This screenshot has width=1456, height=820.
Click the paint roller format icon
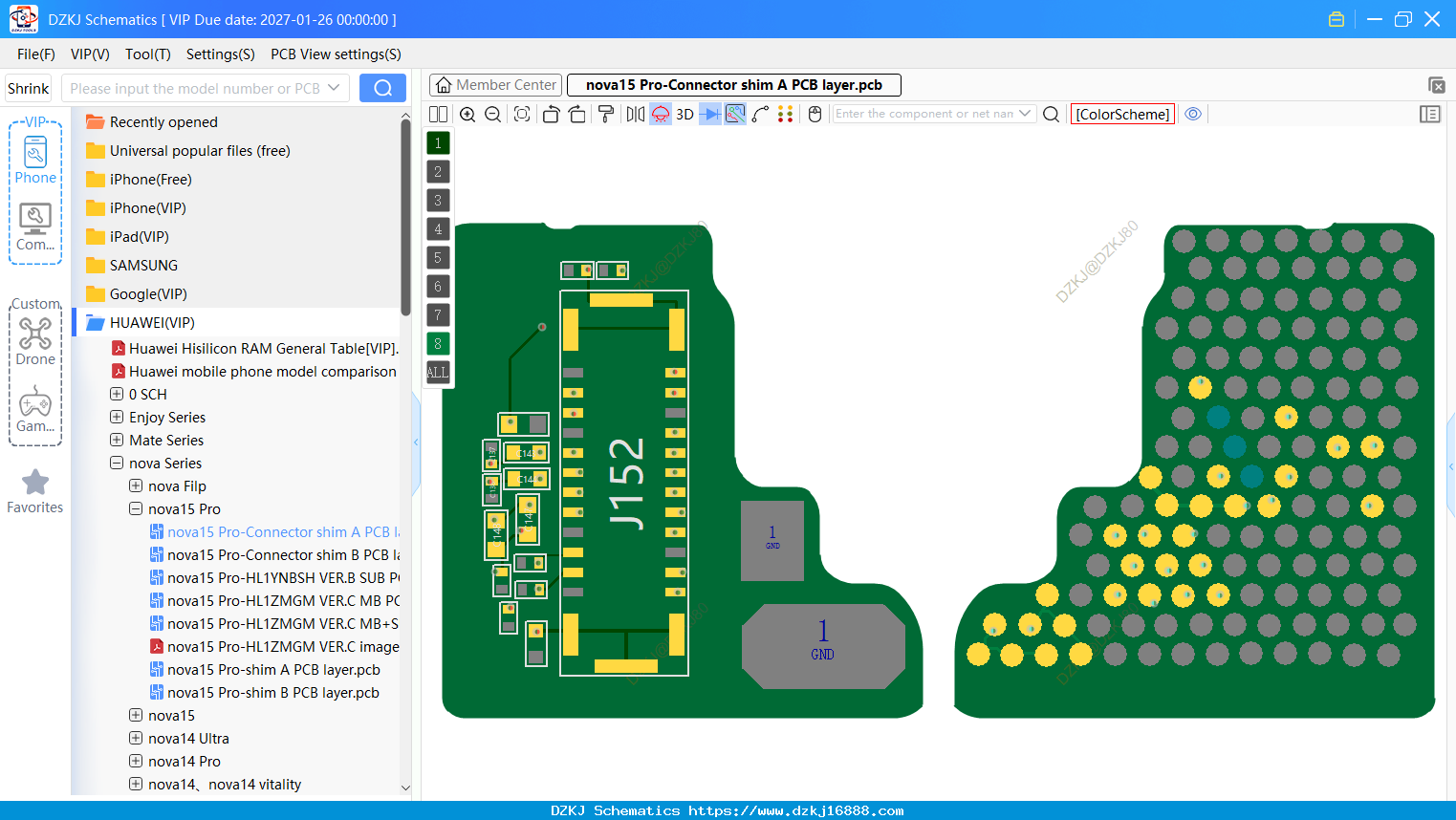coord(606,114)
